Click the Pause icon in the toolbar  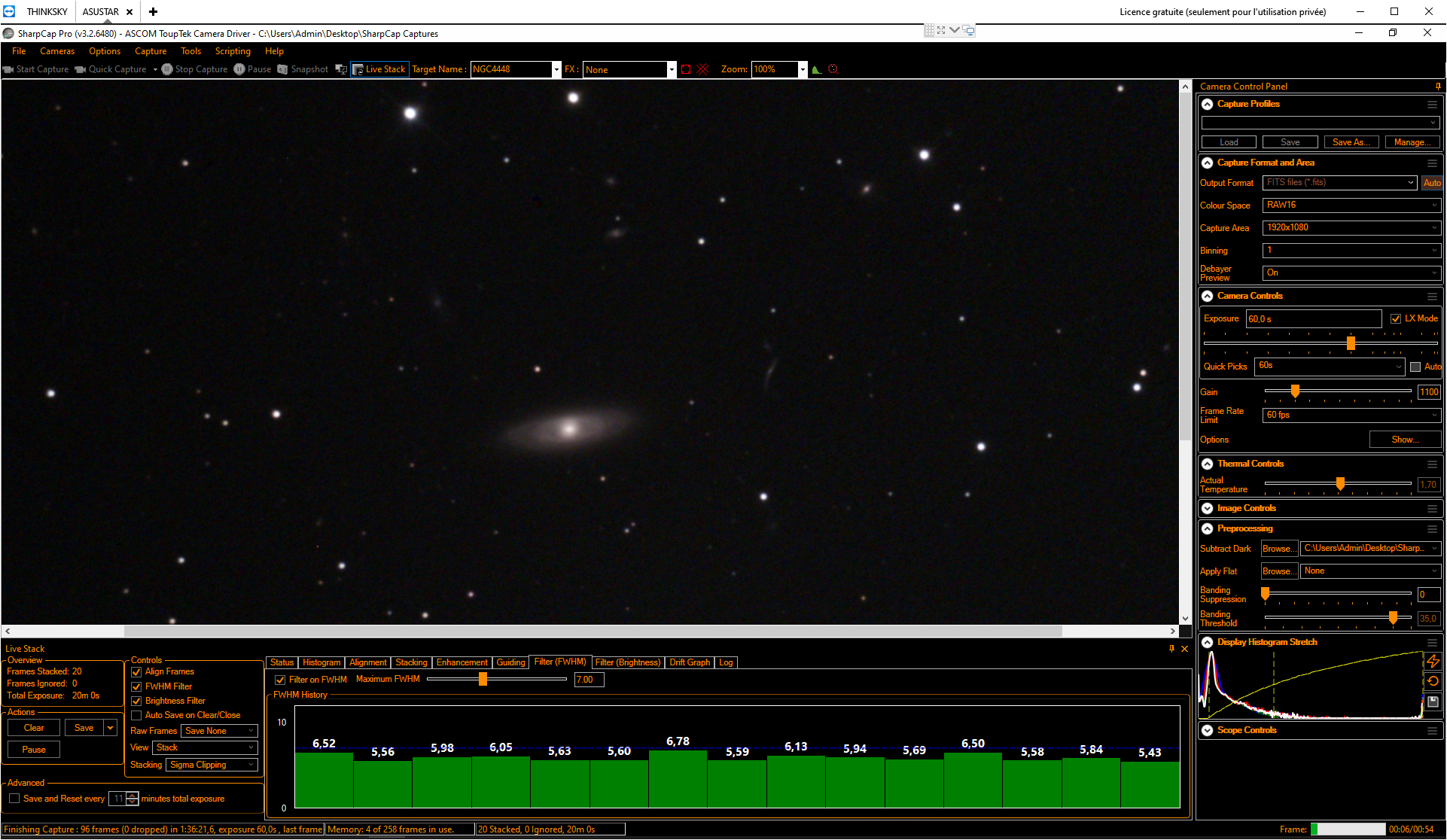click(x=239, y=69)
